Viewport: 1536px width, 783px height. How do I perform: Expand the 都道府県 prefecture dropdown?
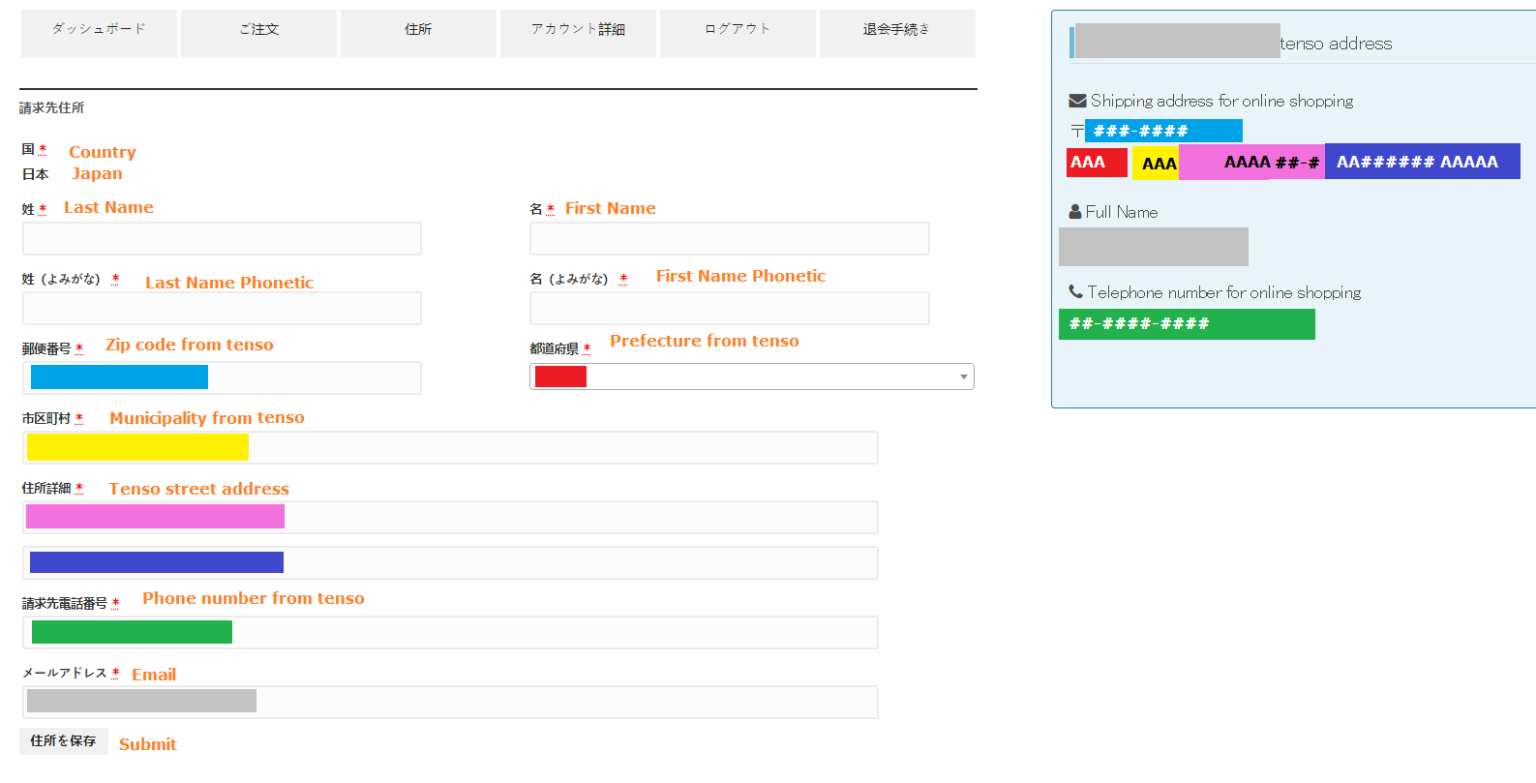pos(751,377)
